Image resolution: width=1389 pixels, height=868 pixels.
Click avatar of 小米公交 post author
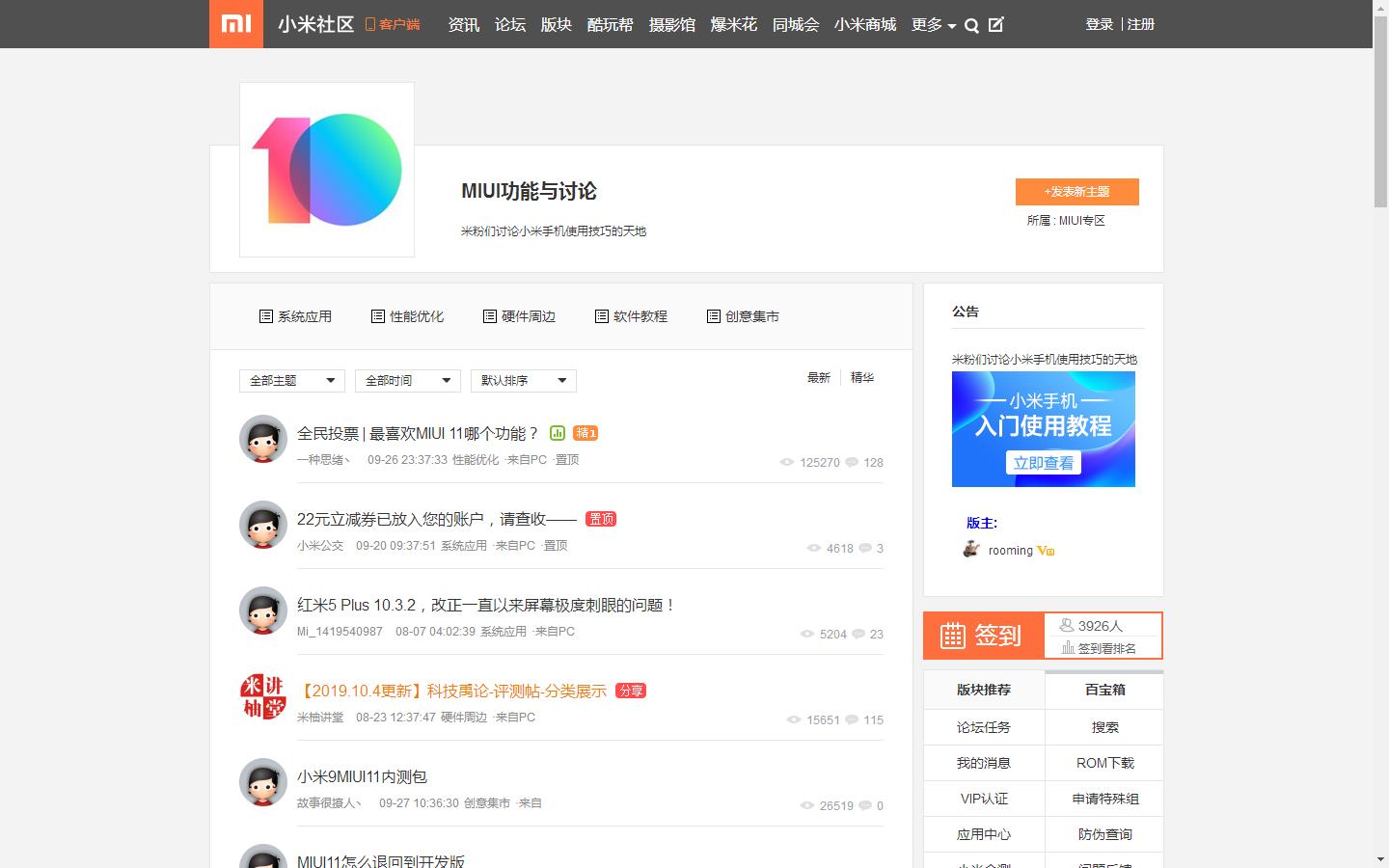[263, 525]
